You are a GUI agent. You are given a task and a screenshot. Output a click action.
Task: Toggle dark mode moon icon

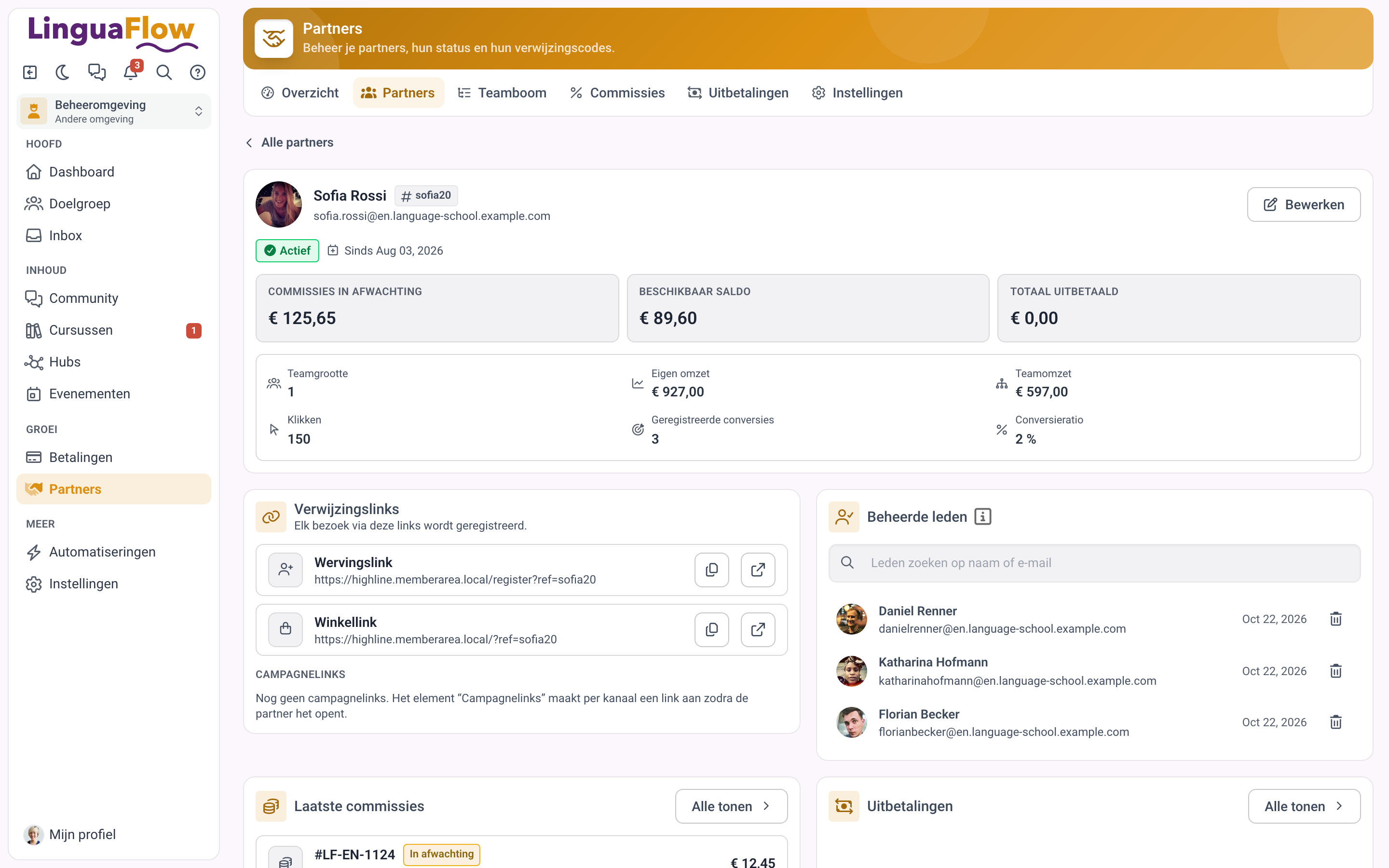(63, 72)
